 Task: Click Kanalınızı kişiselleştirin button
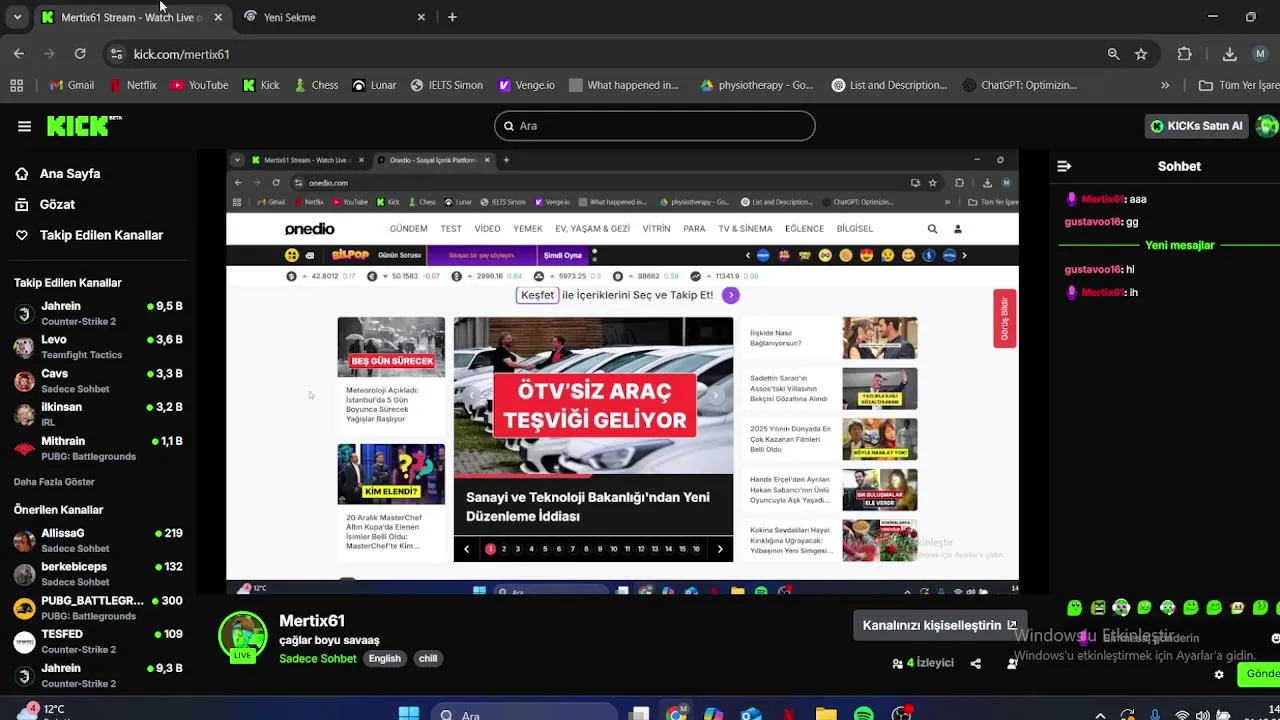pos(940,625)
